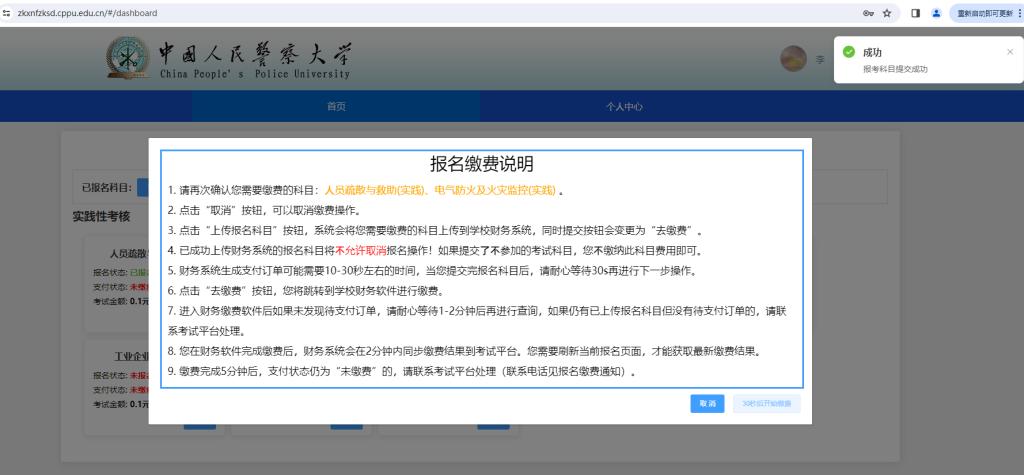
Task: Click the orange subject names text in item 1
Action: click(439, 190)
